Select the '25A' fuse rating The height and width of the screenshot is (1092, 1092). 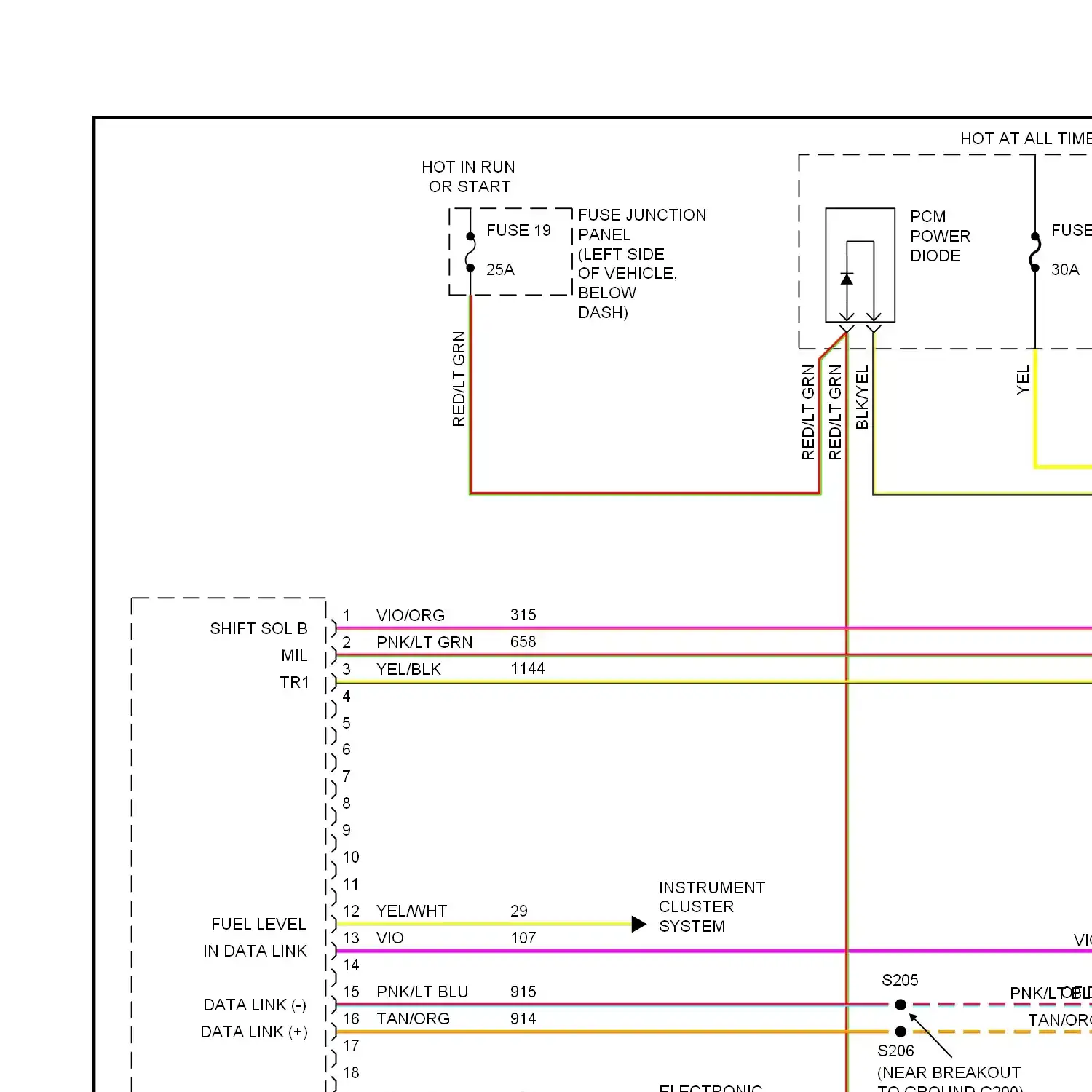[x=500, y=269]
